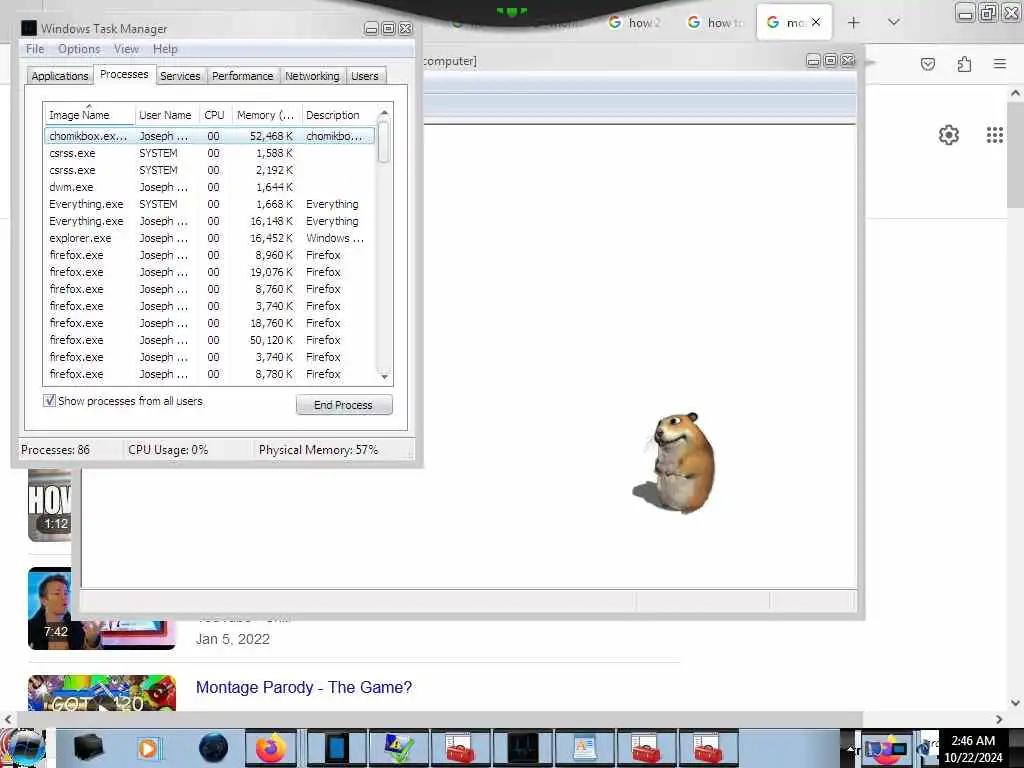
Task: Click the page's right horizontal scroll arrow
Action: point(999,719)
